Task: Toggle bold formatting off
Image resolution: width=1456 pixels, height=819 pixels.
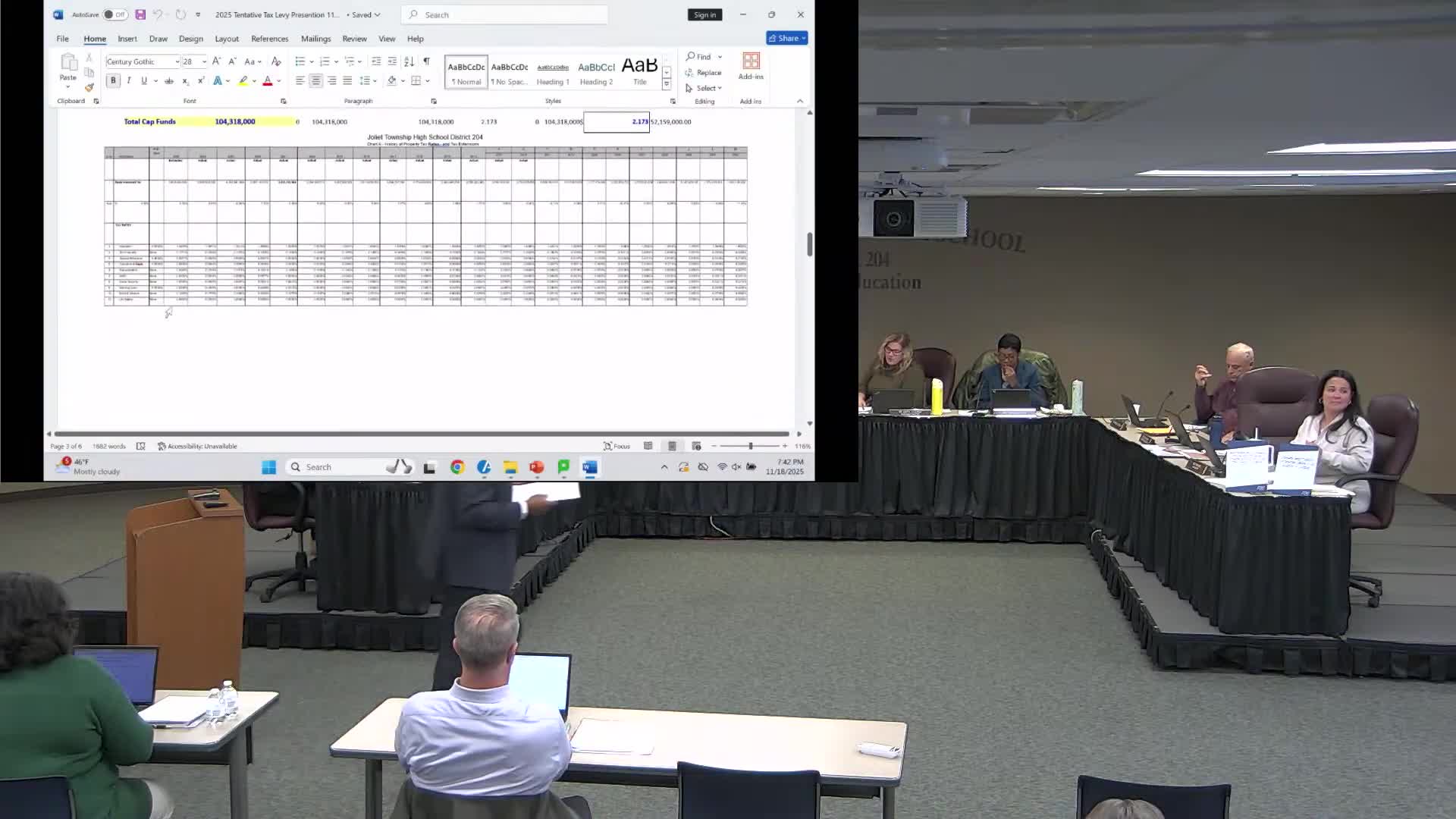Action: (x=113, y=80)
